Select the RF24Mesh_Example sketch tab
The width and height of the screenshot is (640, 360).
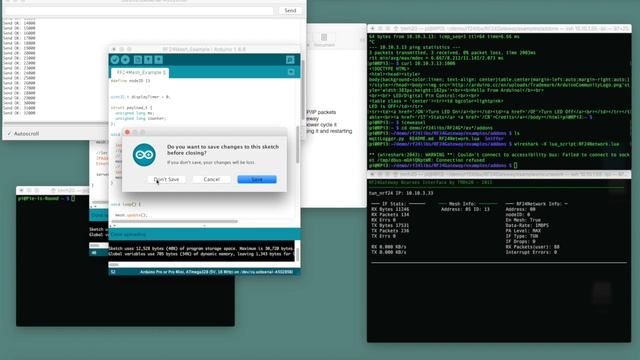pyautogui.click(x=140, y=73)
